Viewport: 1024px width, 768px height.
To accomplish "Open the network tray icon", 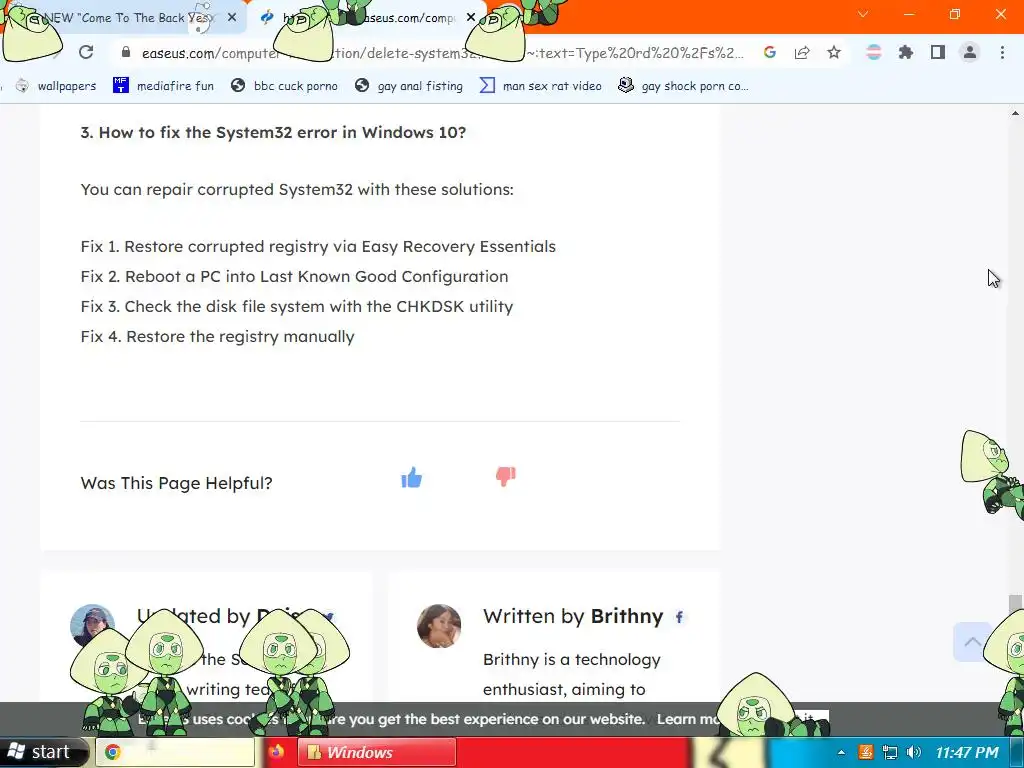I will point(889,752).
